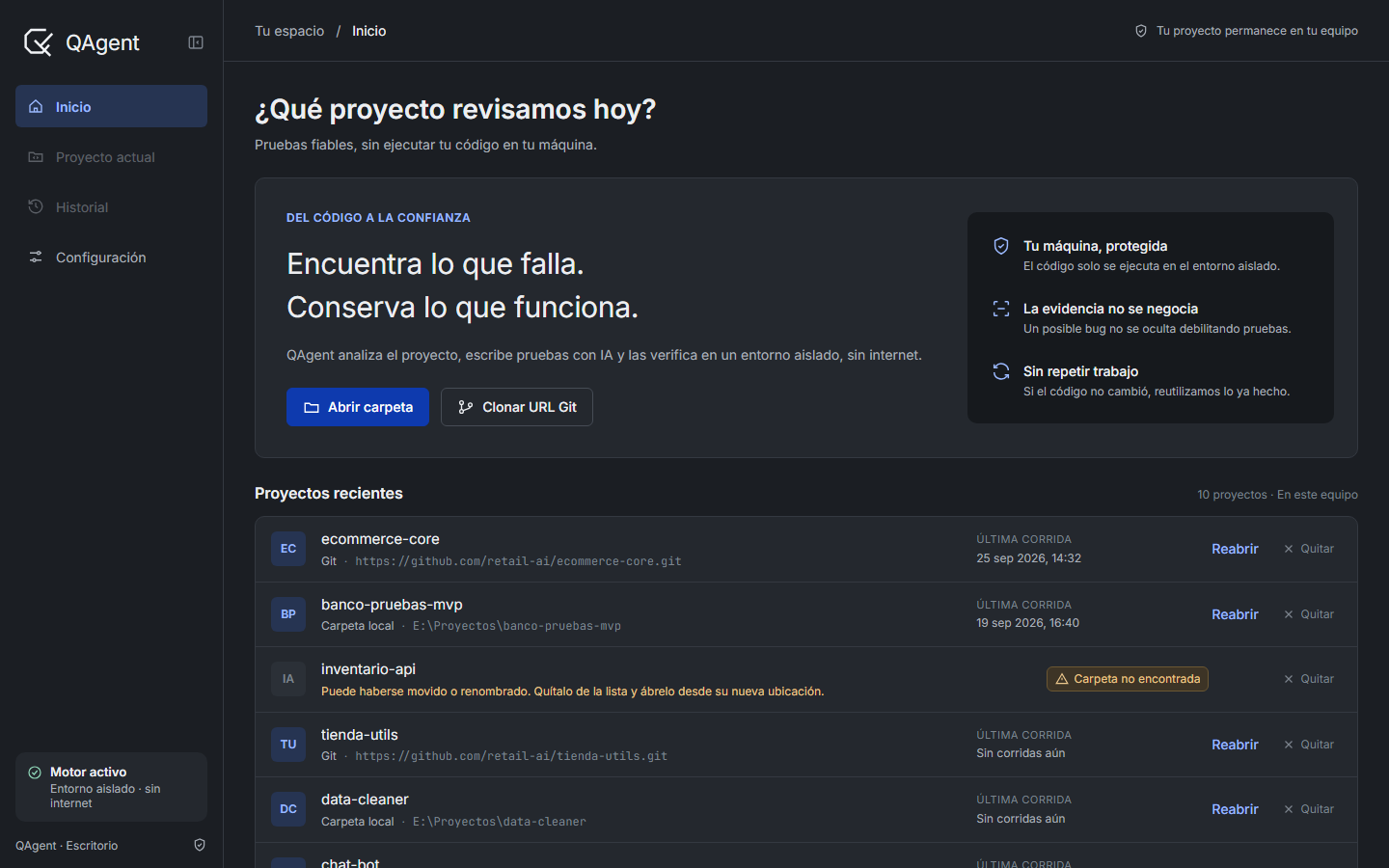Reabrir the ecommerce-core project
This screenshot has height=868, width=1389.
click(x=1235, y=549)
